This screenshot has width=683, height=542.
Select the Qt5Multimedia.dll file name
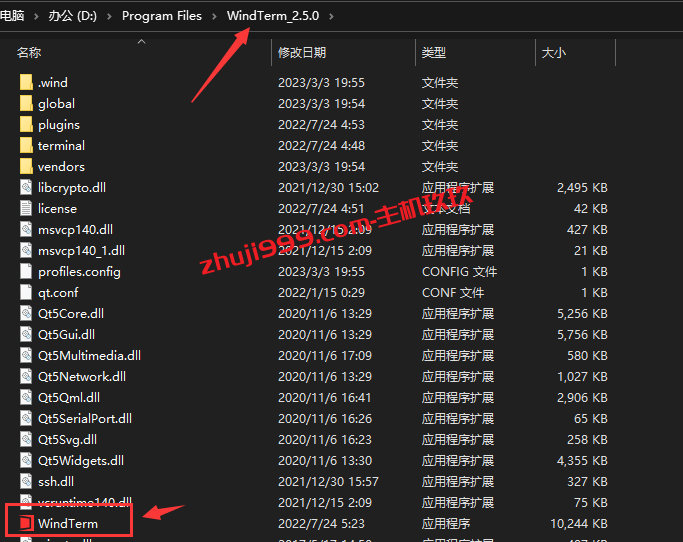(89, 356)
